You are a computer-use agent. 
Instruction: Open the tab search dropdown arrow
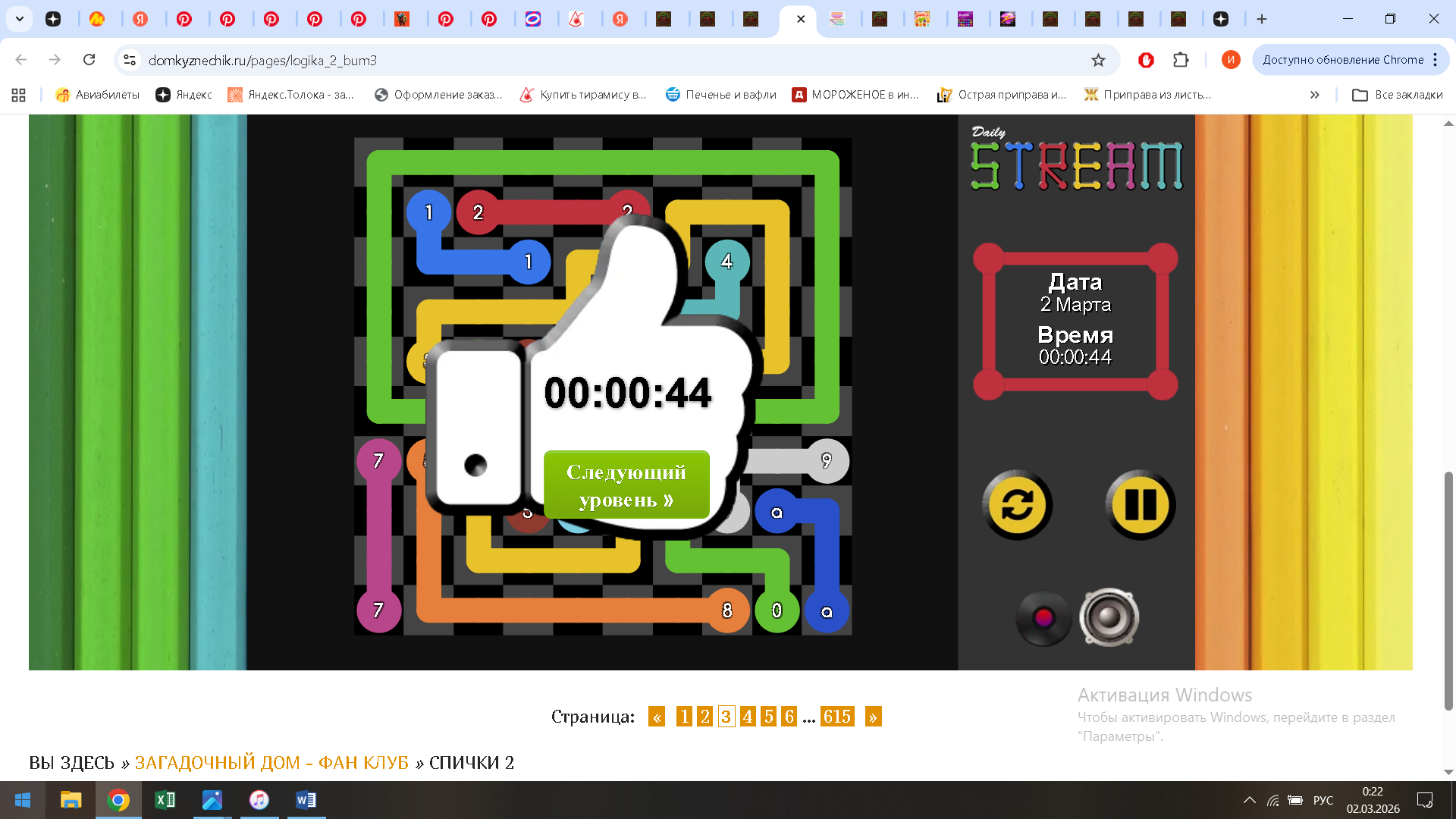20,19
